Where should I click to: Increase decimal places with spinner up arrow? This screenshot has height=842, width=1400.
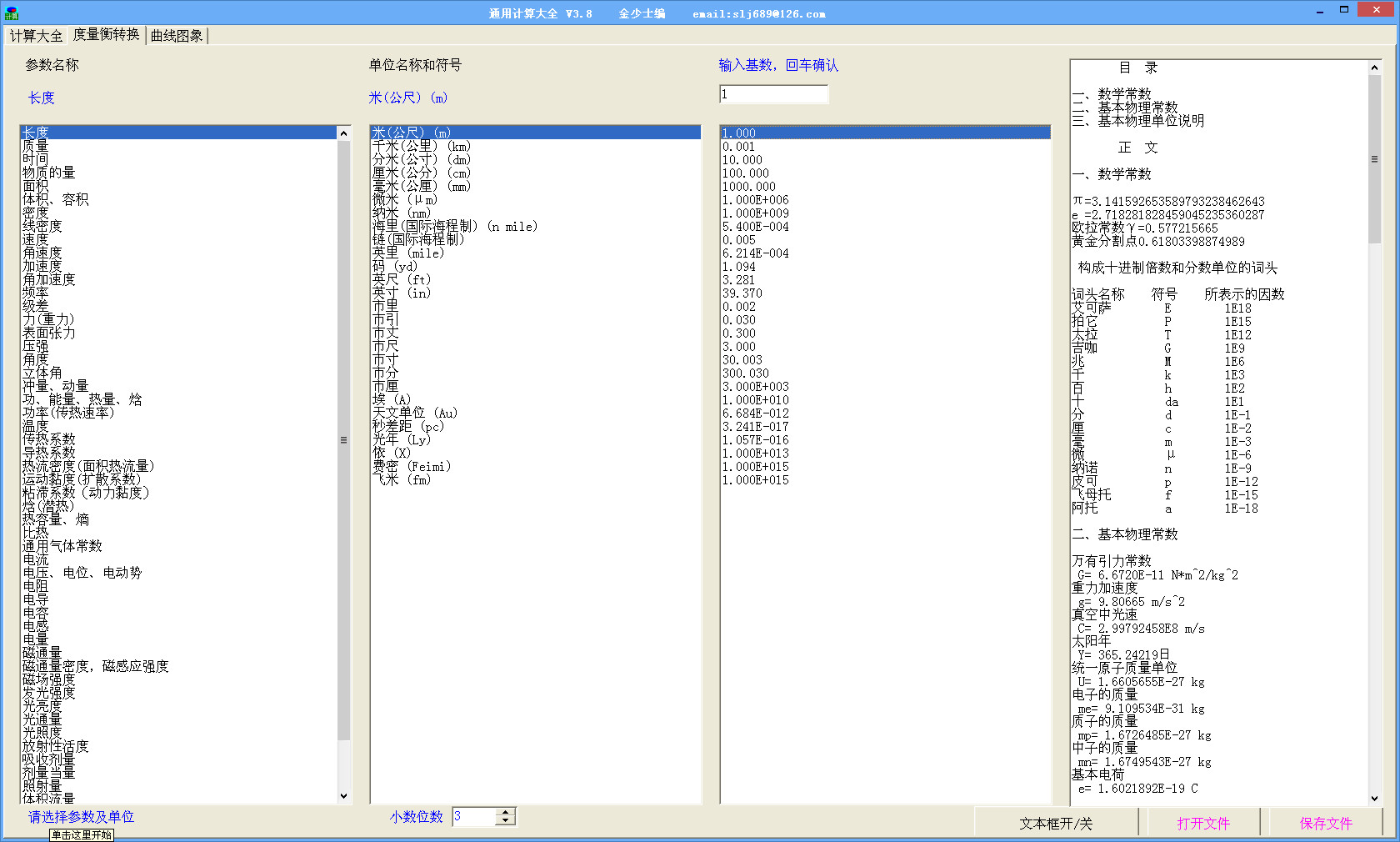point(505,812)
